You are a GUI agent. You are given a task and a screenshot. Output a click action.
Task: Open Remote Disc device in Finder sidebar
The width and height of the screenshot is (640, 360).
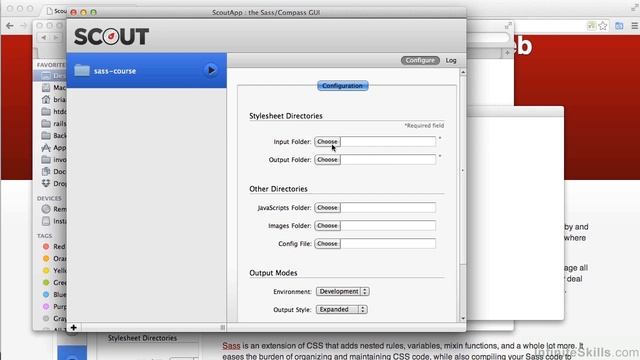pos(53,209)
